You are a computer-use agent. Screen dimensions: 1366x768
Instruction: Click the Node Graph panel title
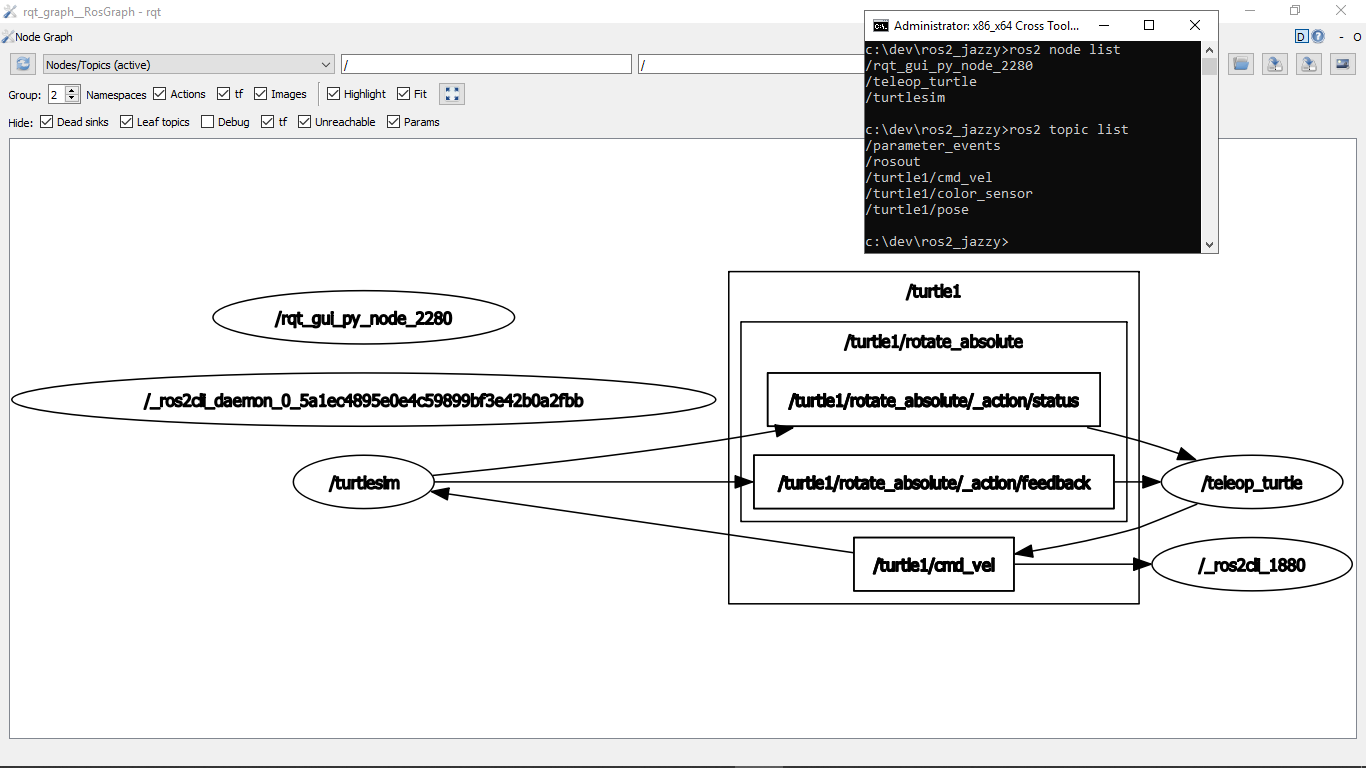[x=44, y=37]
